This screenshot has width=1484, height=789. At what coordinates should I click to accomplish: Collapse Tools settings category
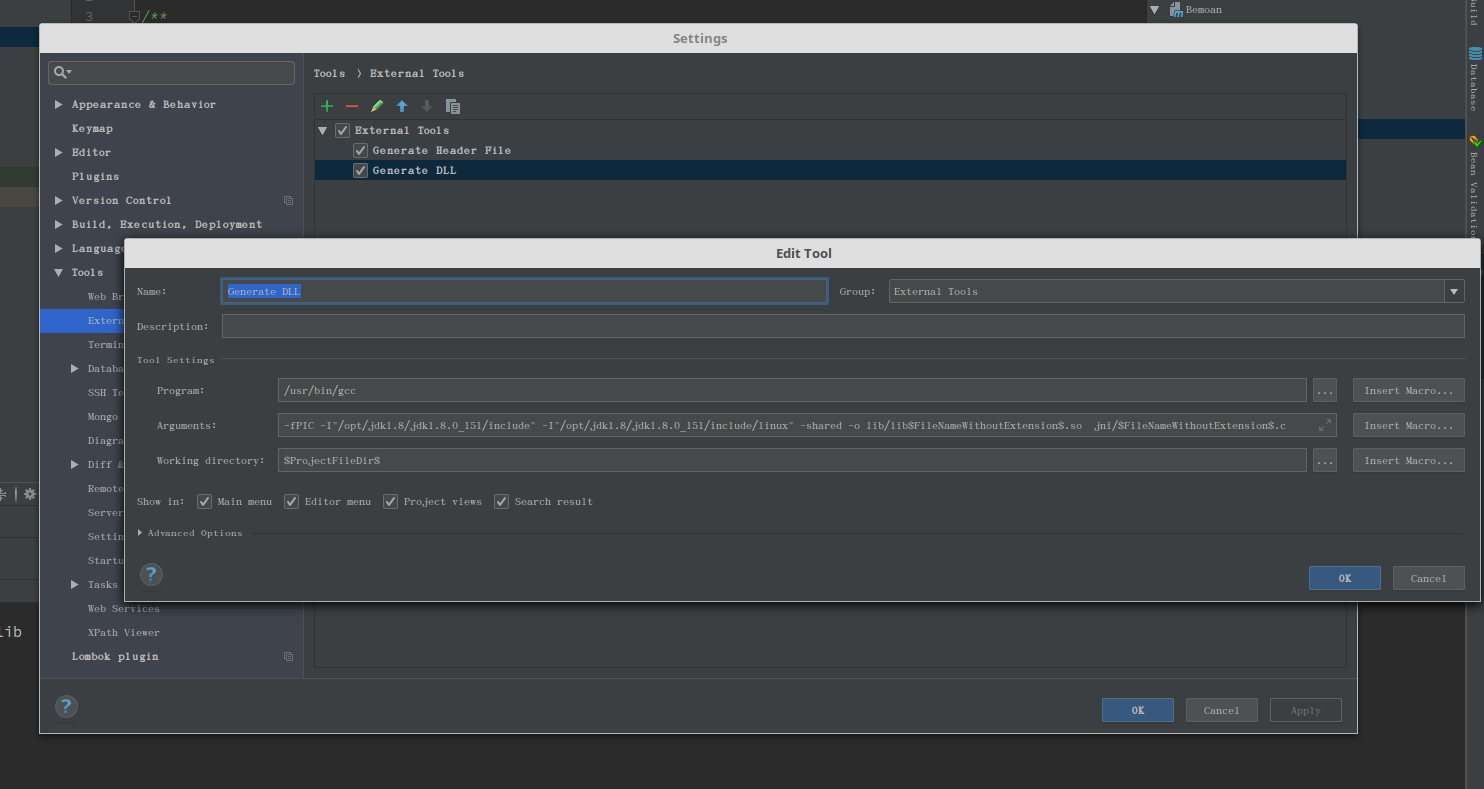tap(58, 272)
